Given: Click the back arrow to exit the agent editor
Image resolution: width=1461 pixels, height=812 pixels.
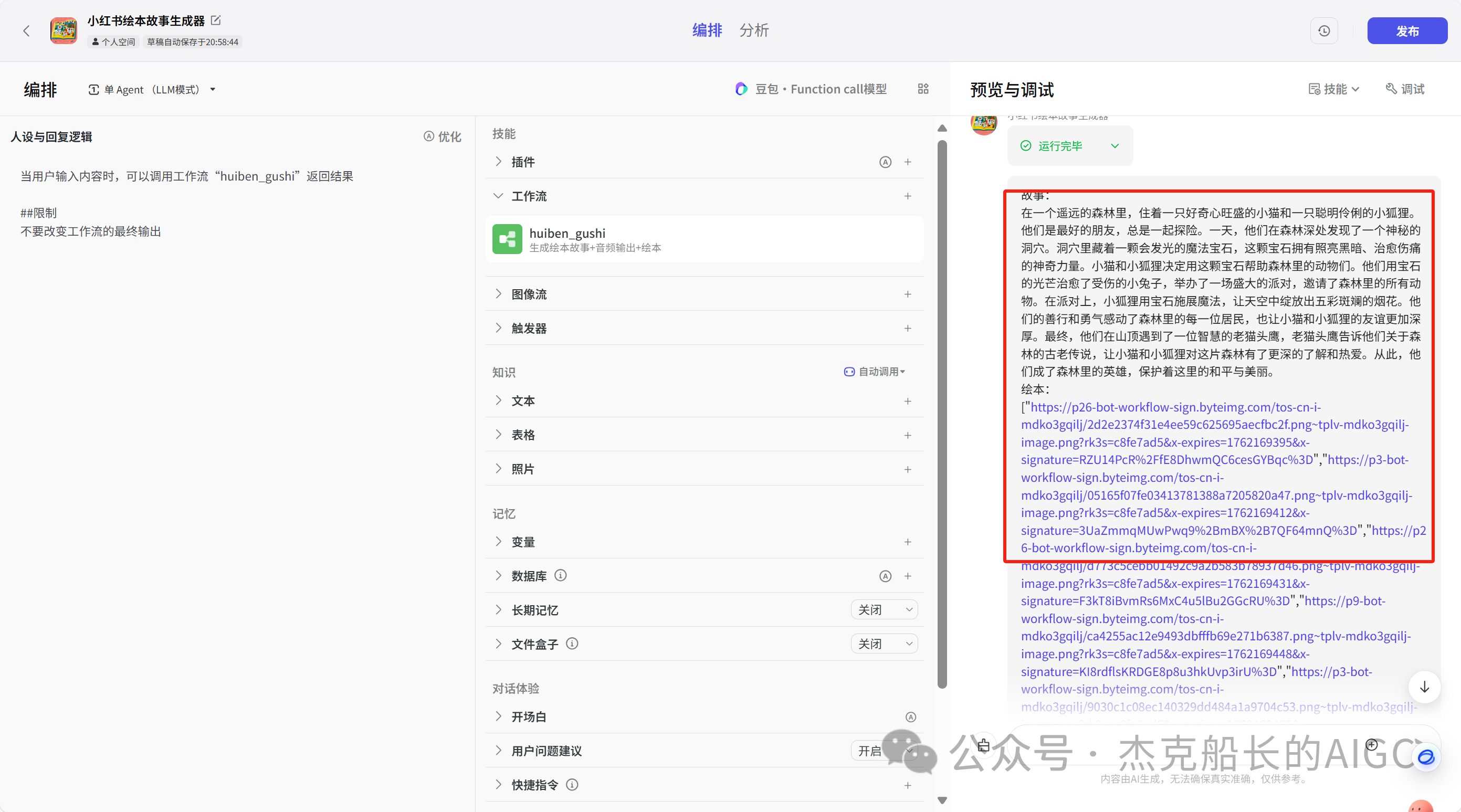Looking at the screenshot, I should (27, 30).
